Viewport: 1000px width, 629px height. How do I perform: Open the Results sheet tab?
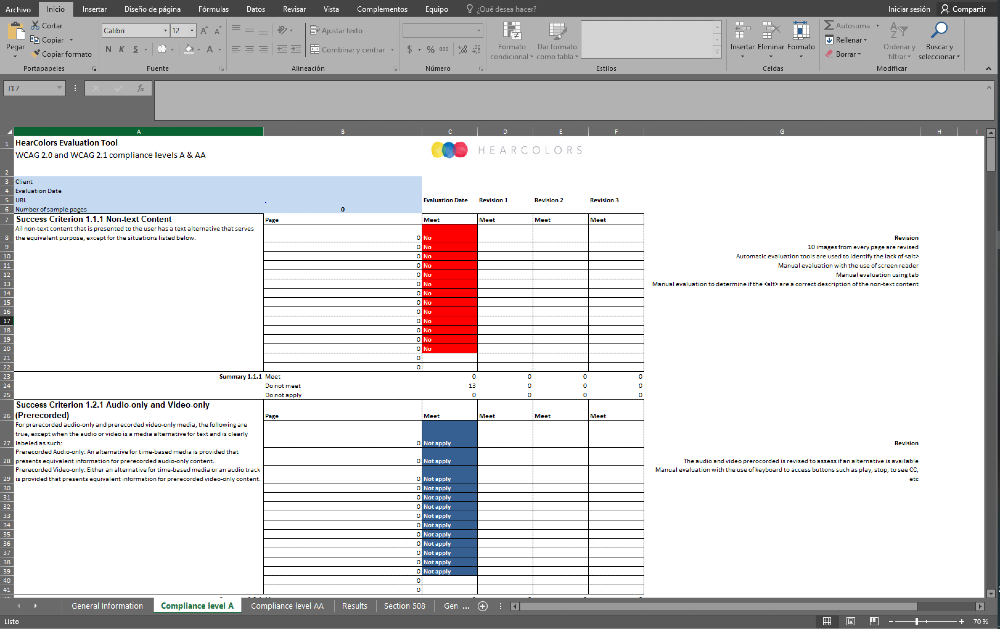coord(354,605)
